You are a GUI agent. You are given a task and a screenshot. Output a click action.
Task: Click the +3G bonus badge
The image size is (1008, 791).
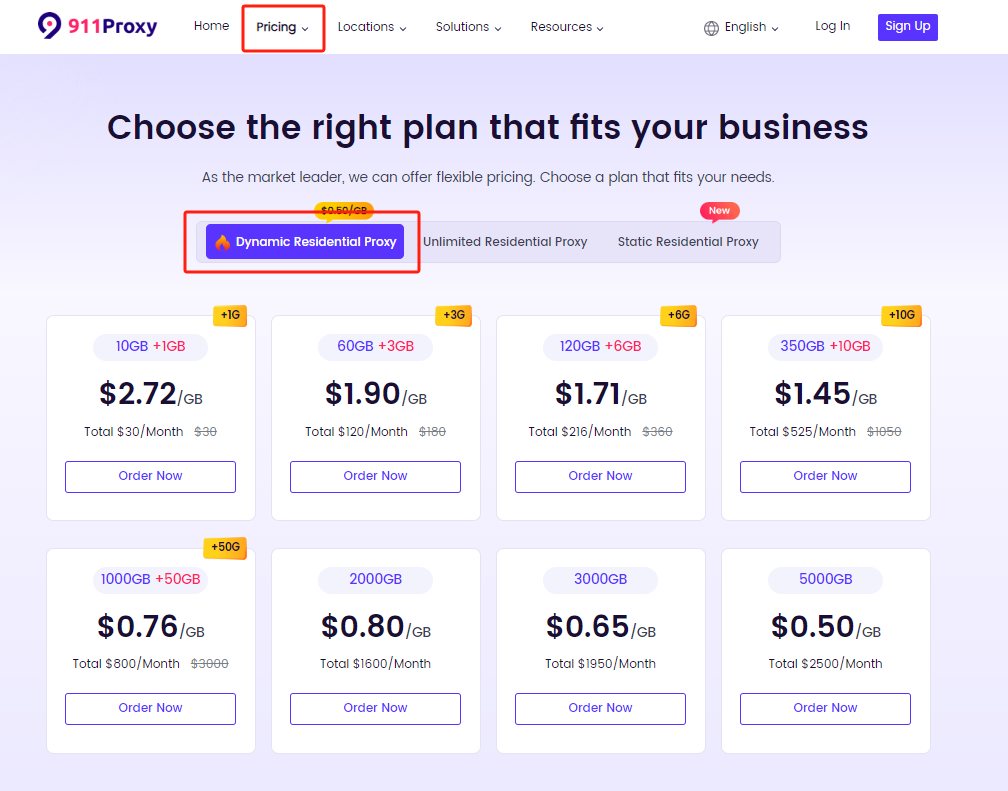[x=454, y=315]
